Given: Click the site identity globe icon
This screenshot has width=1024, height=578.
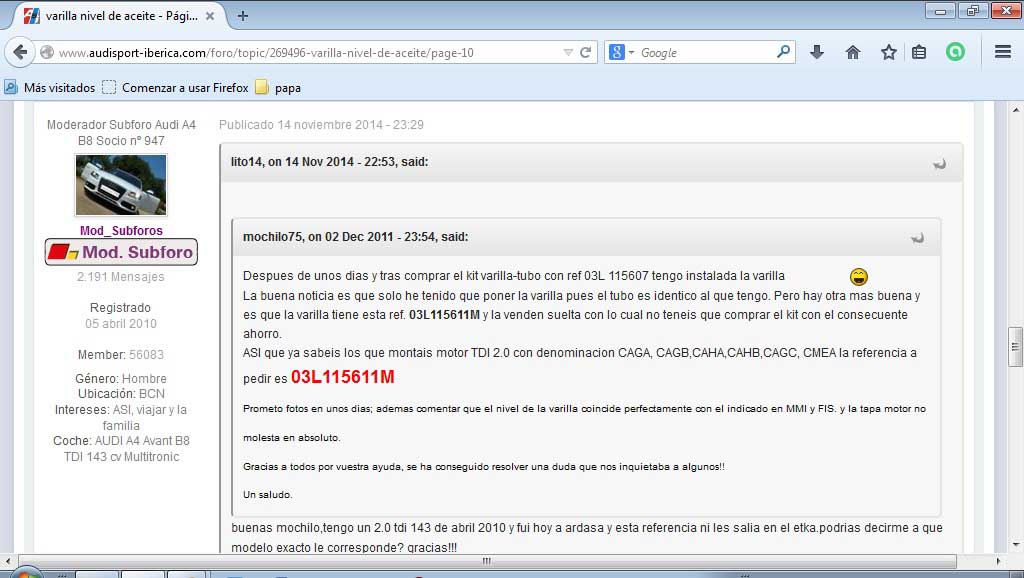Looking at the screenshot, I should click(47, 52).
